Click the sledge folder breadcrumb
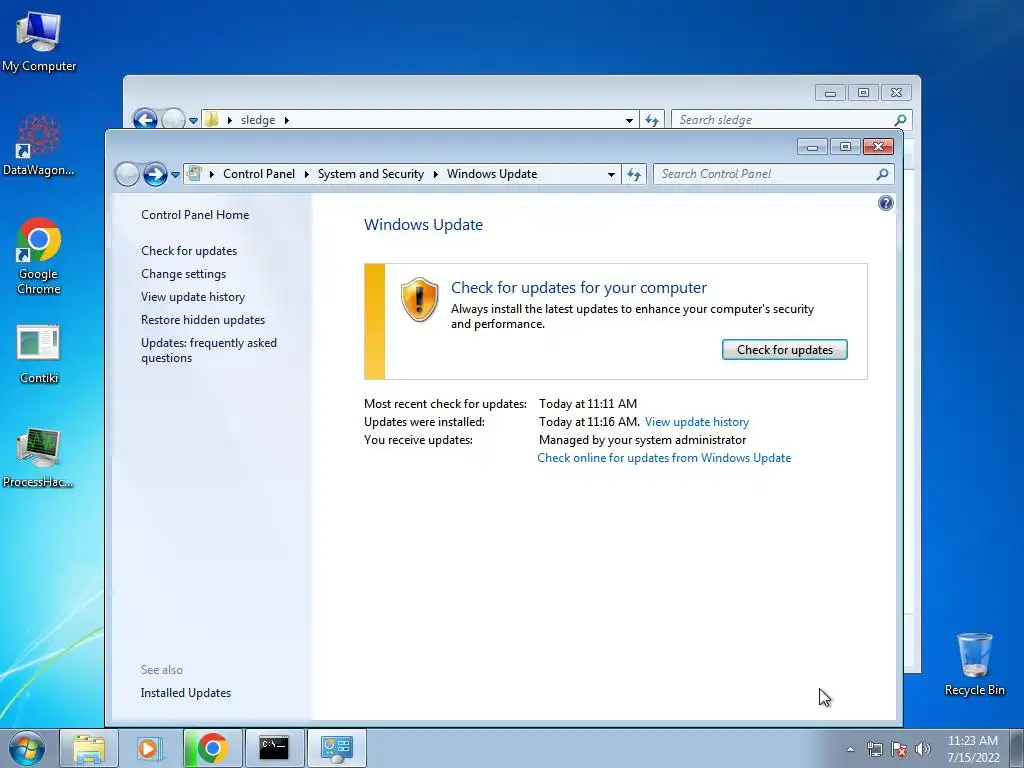1024x768 pixels. (258, 120)
